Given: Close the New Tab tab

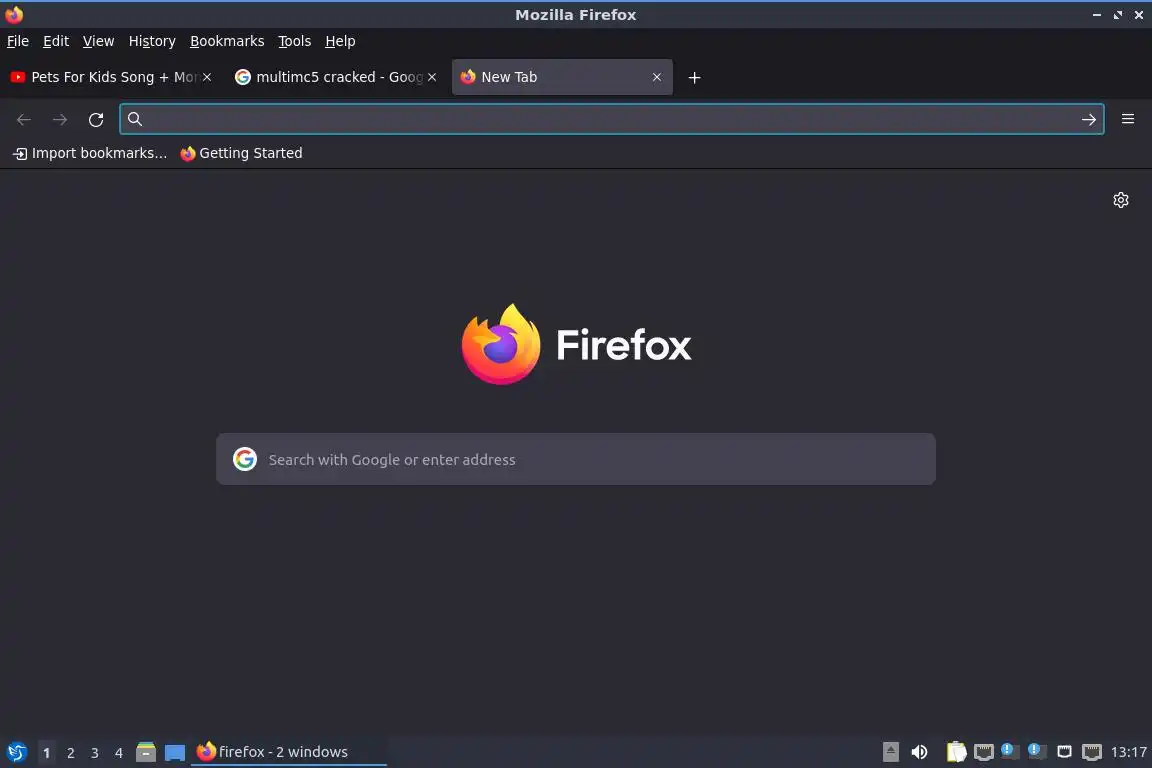Looking at the screenshot, I should tap(657, 77).
